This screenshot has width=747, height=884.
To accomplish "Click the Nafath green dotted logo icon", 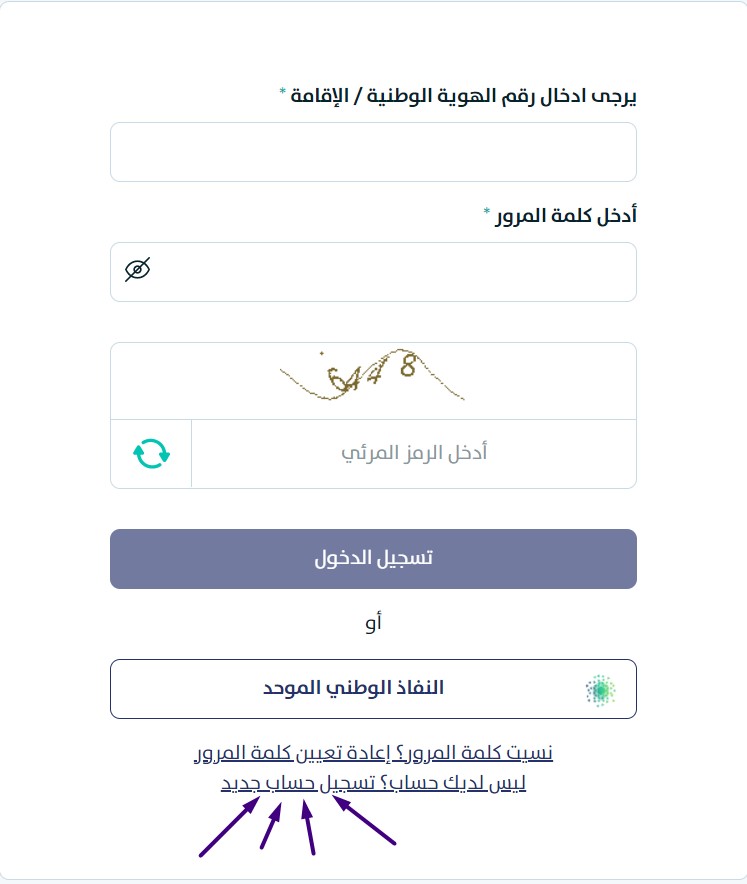I will pos(600,690).
